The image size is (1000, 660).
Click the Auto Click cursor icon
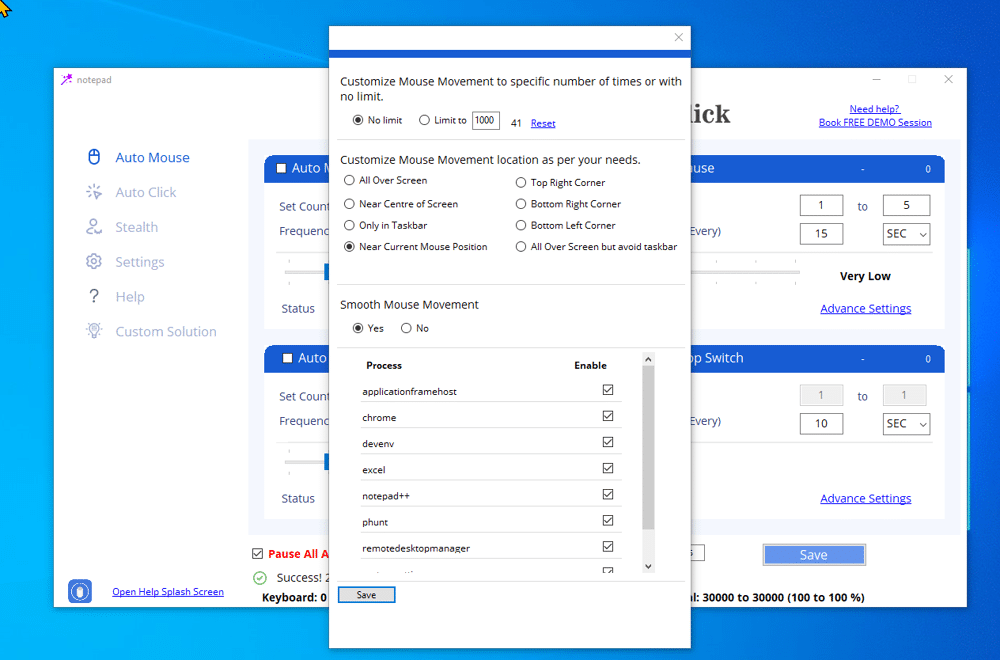pos(95,192)
